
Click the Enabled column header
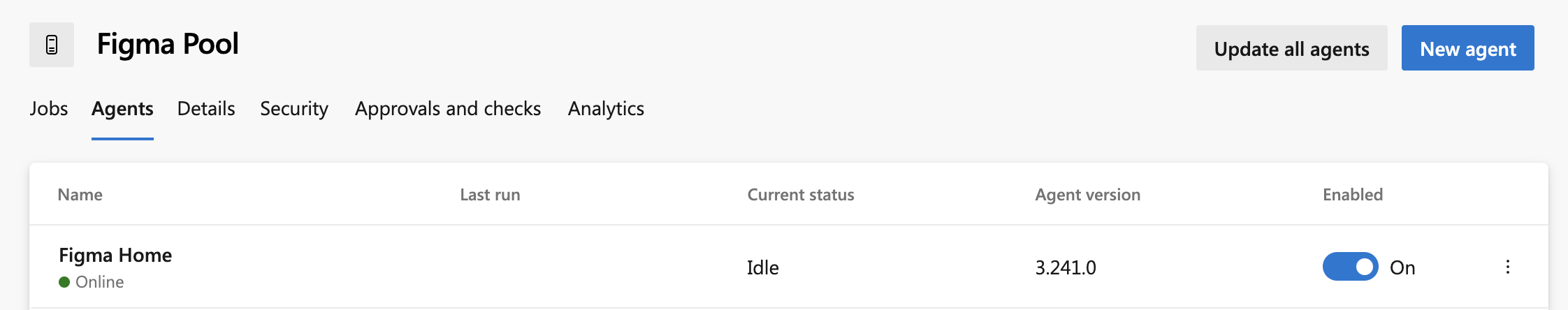[x=1352, y=195]
